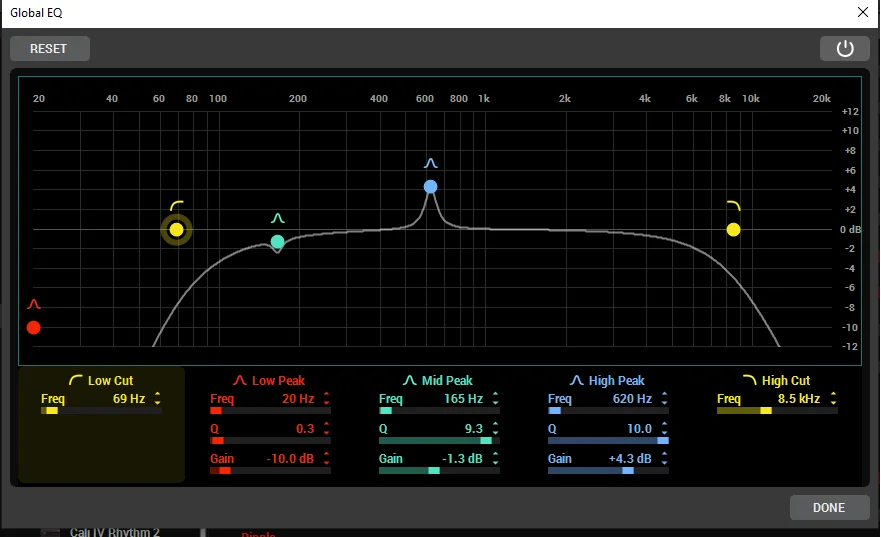881x537 pixels.
Task: Adjust Low Peak Freq stepper arrows
Action: (326, 398)
